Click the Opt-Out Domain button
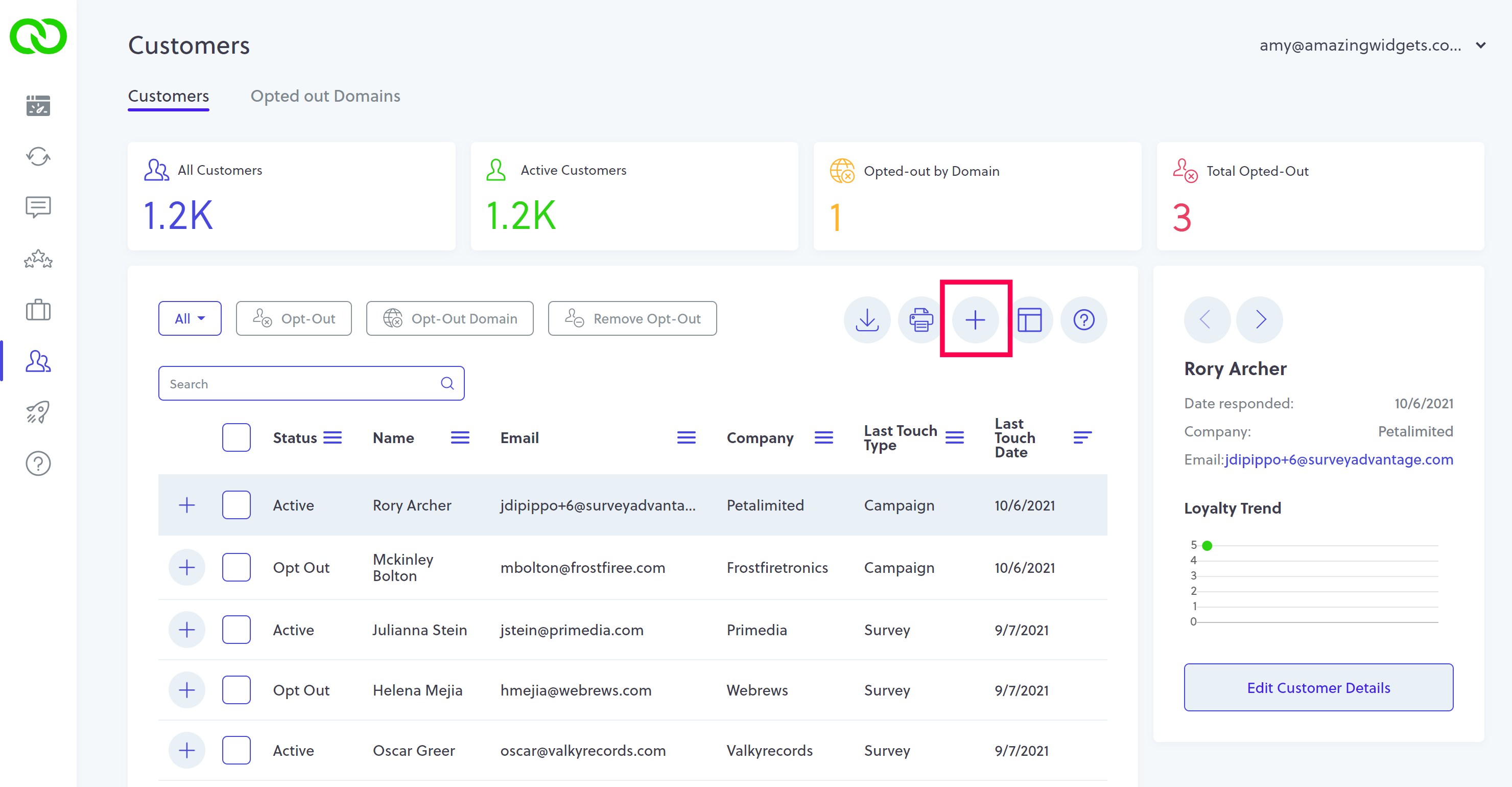 (x=450, y=318)
